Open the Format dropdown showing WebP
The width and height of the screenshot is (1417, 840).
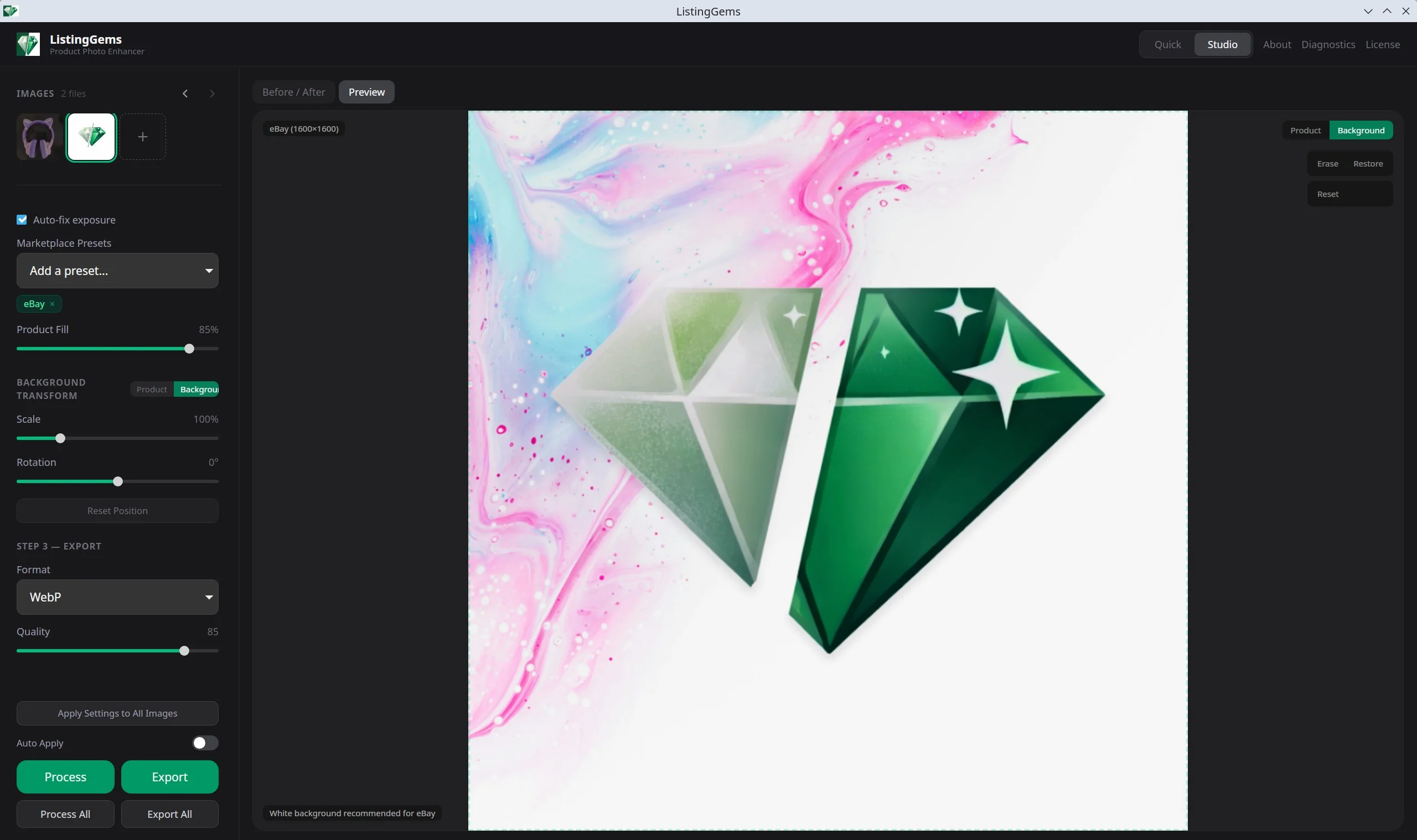pos(117,597)
